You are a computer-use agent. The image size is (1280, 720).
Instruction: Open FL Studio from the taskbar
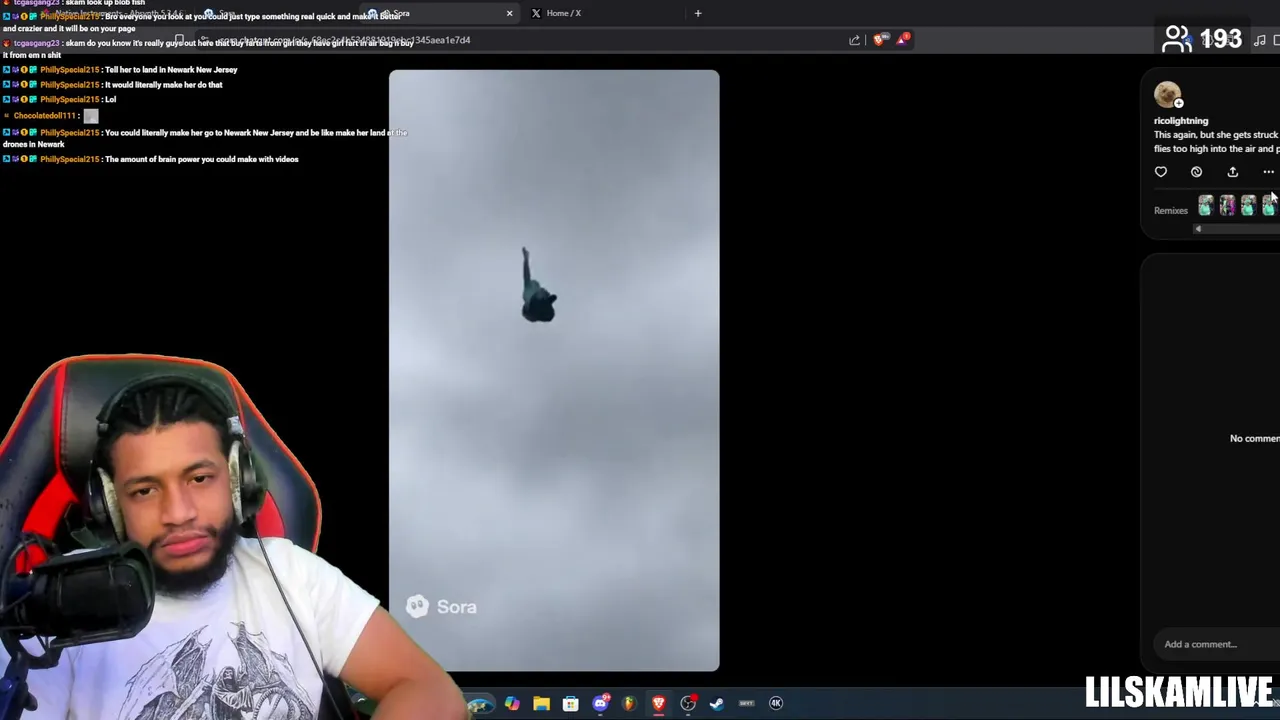pos(629,703)
